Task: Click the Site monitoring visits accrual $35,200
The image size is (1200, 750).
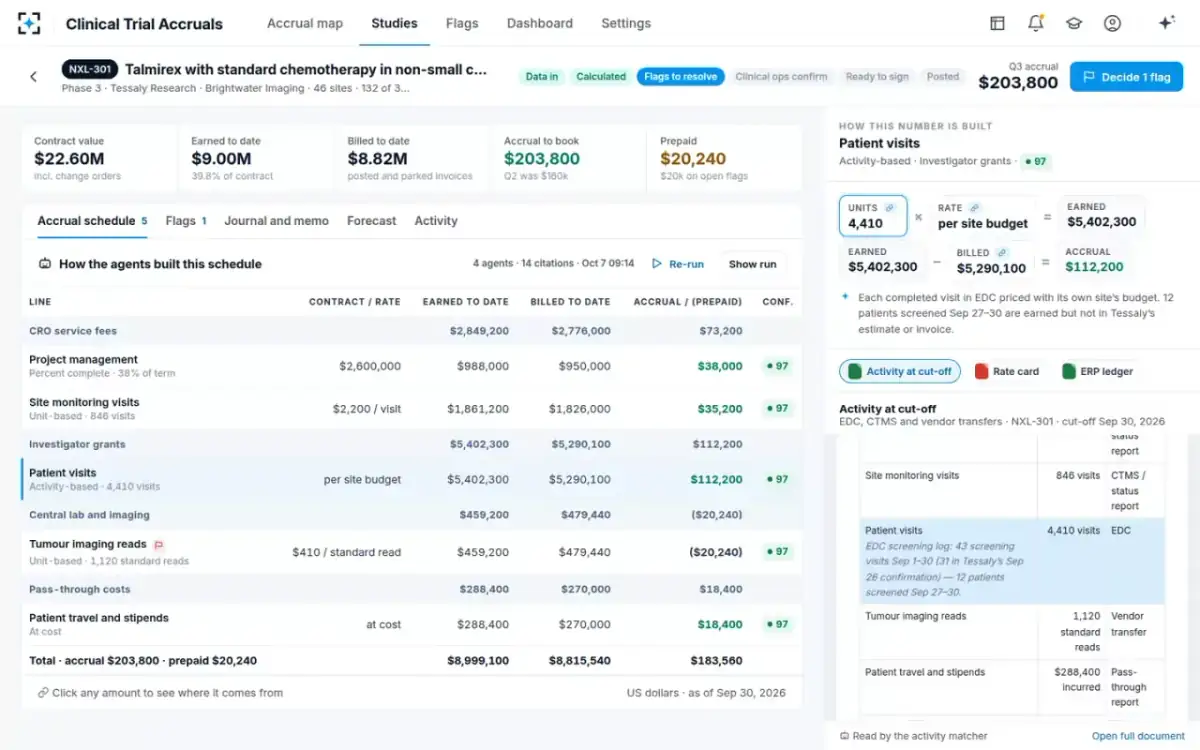Action: (x=720, y=409)
